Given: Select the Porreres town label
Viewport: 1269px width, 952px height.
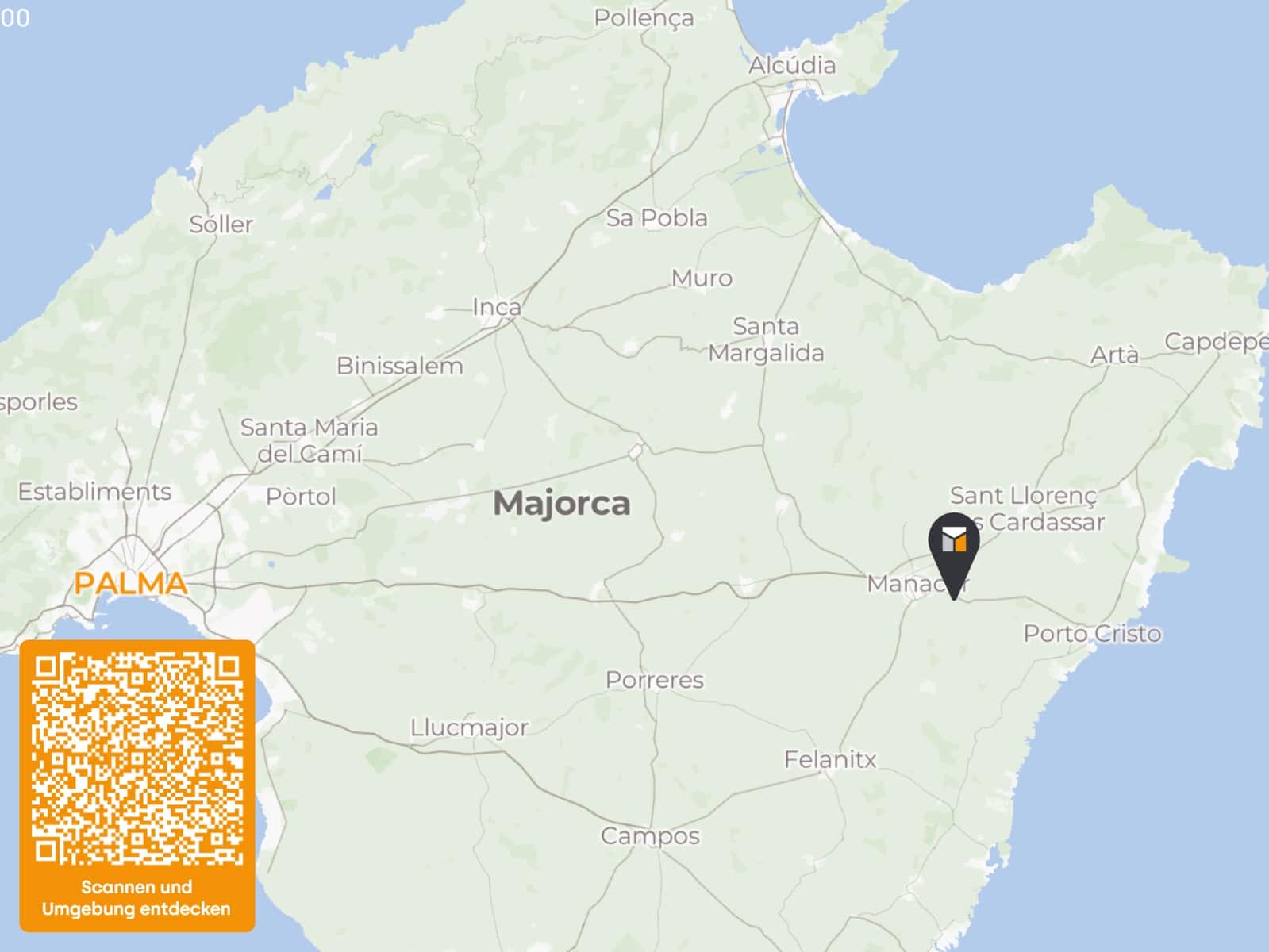Looking at the screenshot, I should point(654,680).
